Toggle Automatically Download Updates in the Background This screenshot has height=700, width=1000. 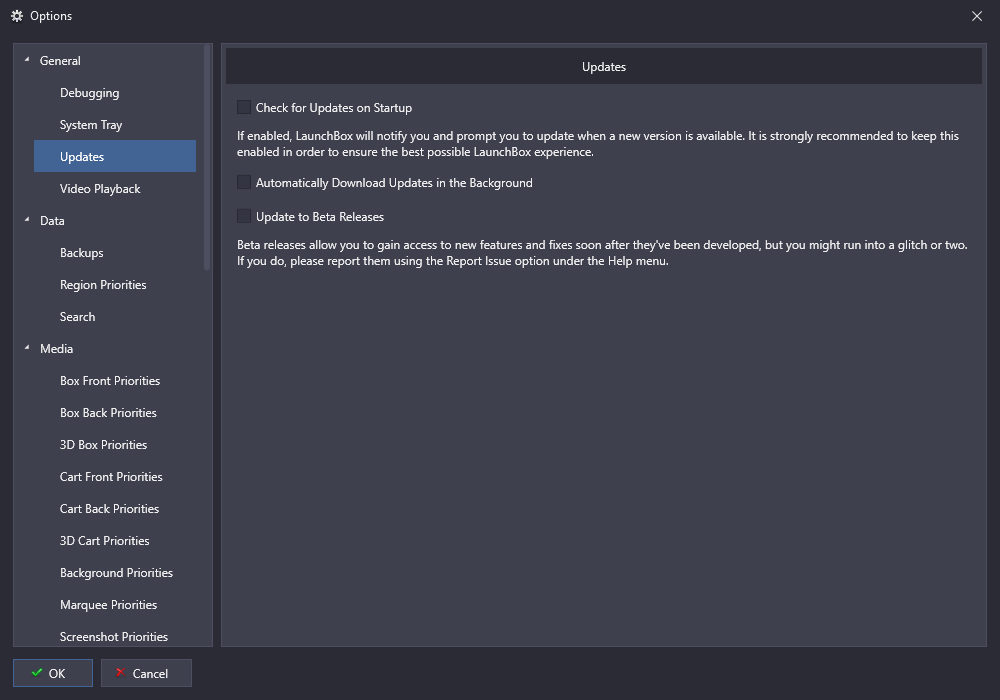[244, 182]
